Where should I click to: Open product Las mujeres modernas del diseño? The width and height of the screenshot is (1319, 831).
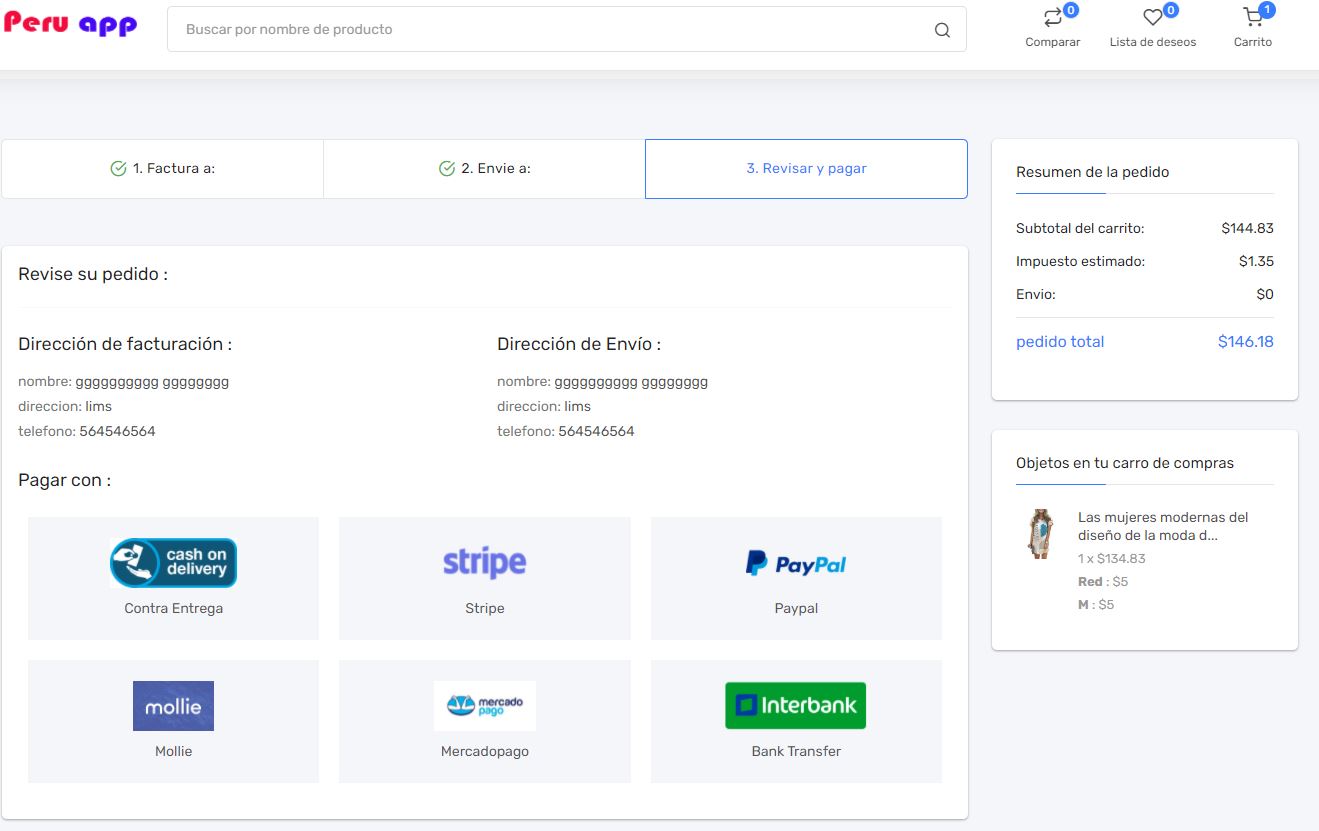pyautogui.click(x=1163, y=526)
